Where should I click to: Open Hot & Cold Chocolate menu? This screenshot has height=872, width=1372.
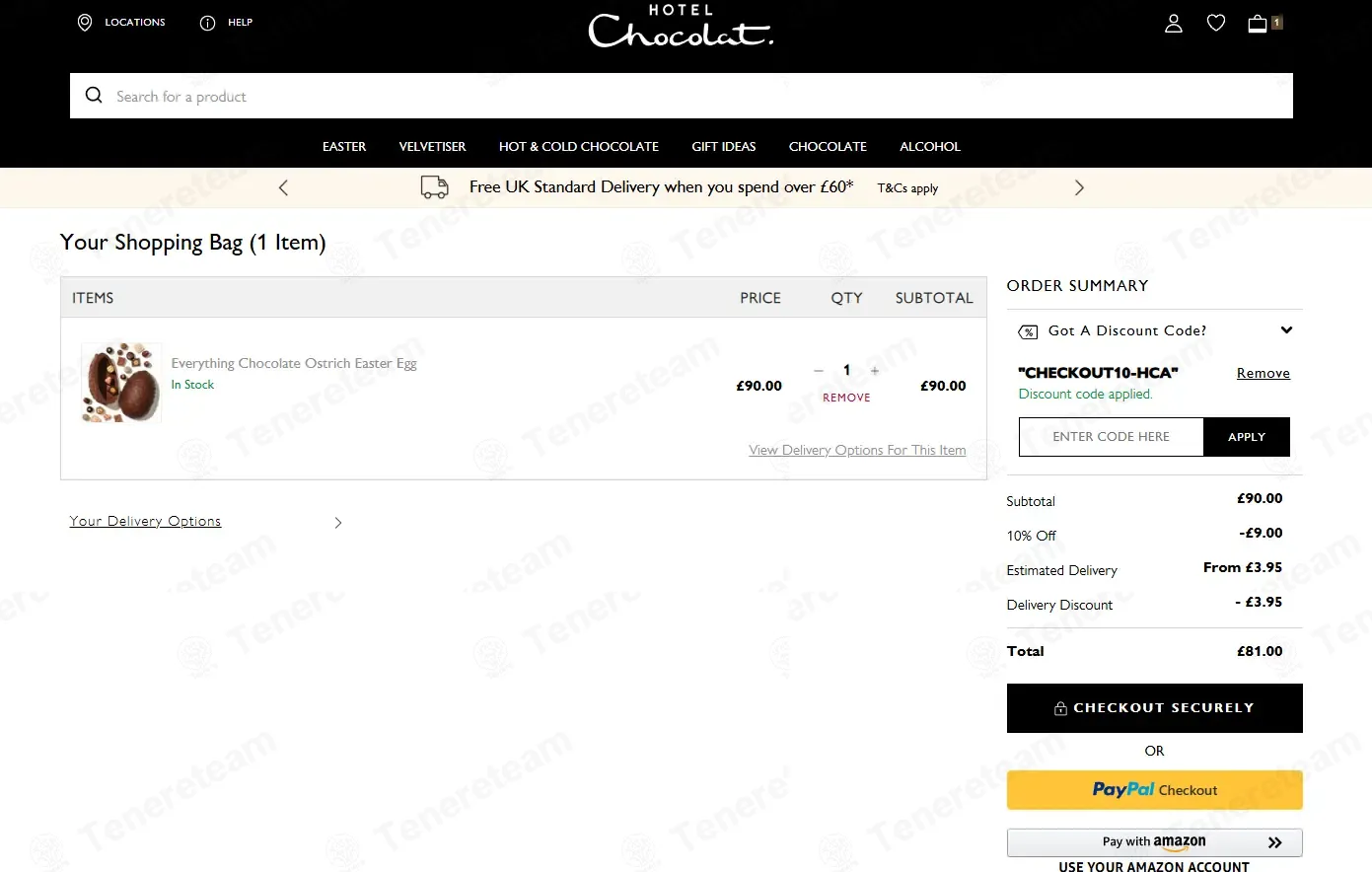pyautogui.click(x=579, y=146)
